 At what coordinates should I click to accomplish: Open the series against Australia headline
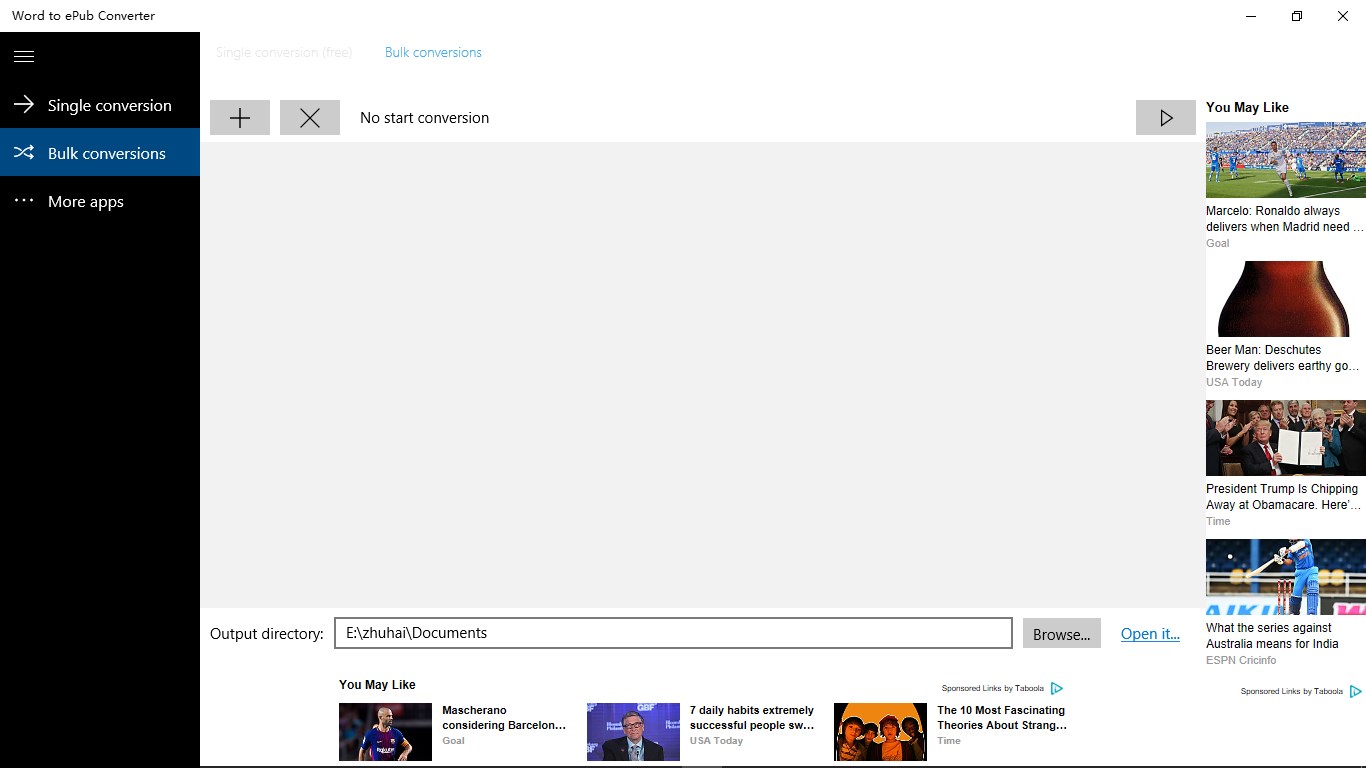click(1272, 636)
